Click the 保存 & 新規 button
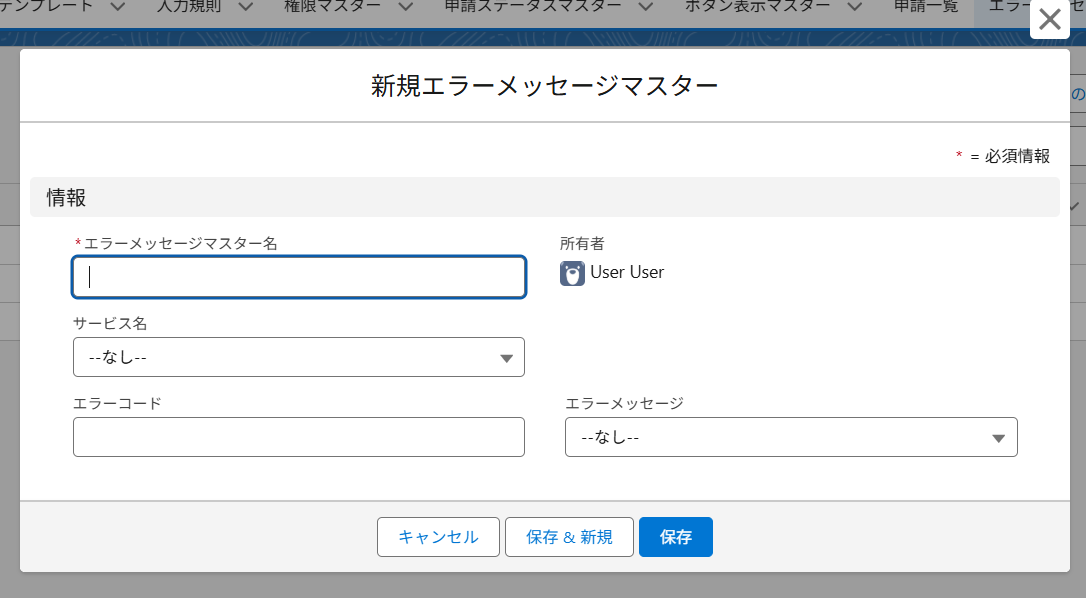 (569, 537)
